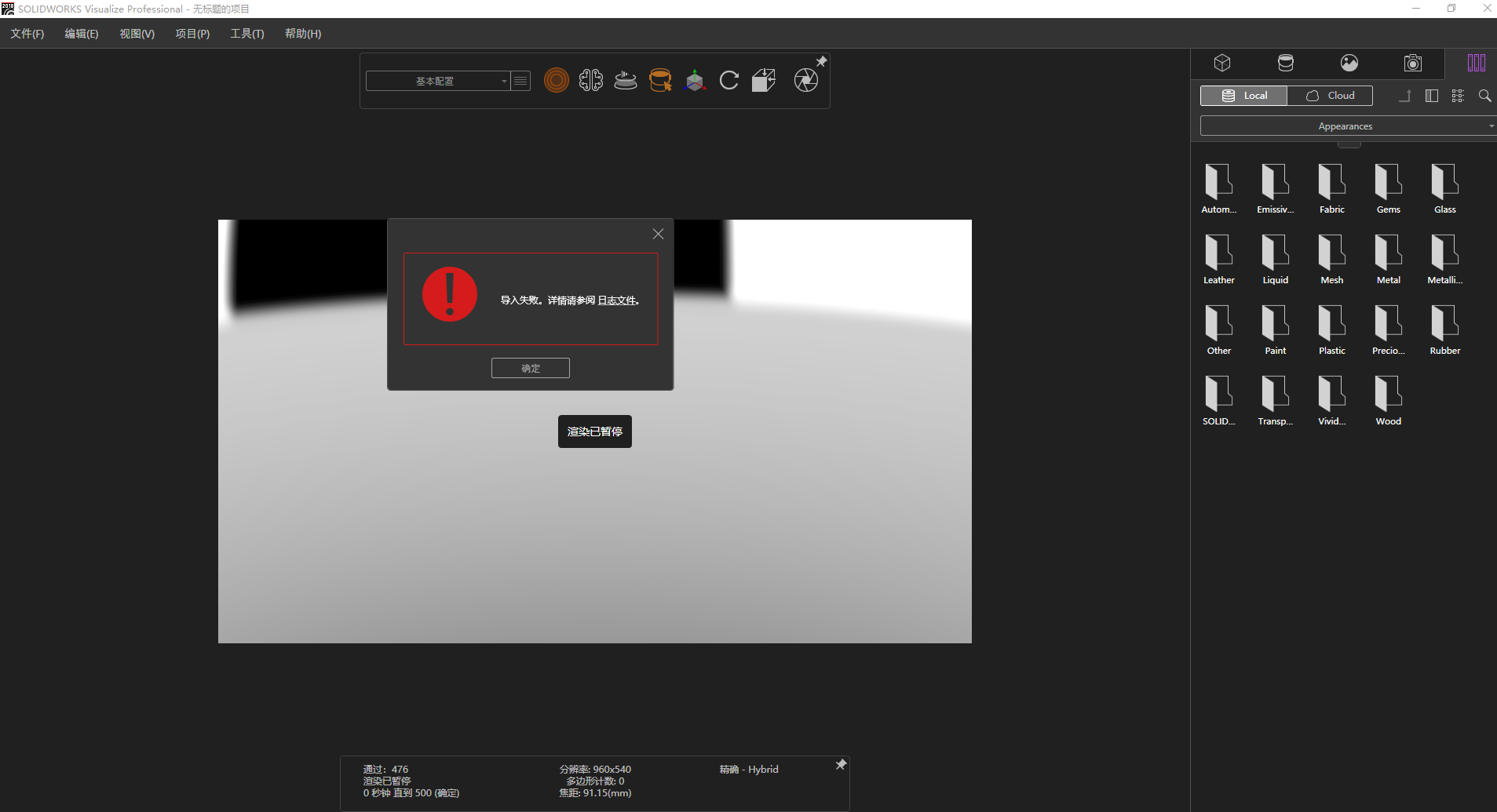Open the Fabric appearance folder
This screenshot has width=1497, height=812.
(x=1332, y=189)
